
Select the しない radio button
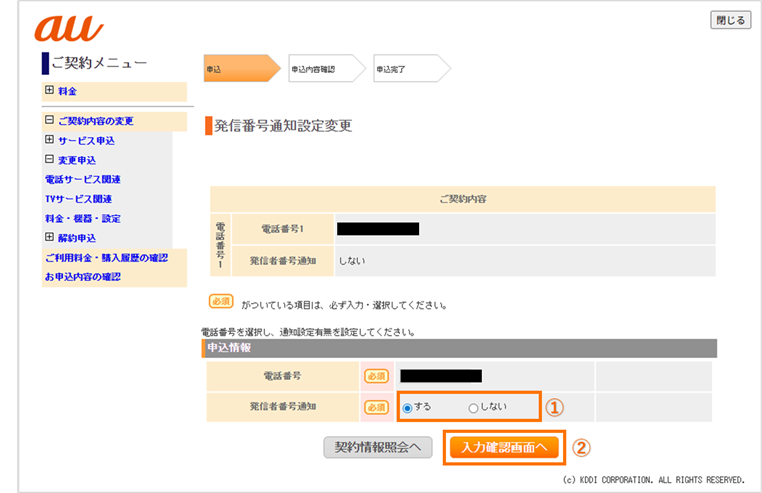click(473, 408)
